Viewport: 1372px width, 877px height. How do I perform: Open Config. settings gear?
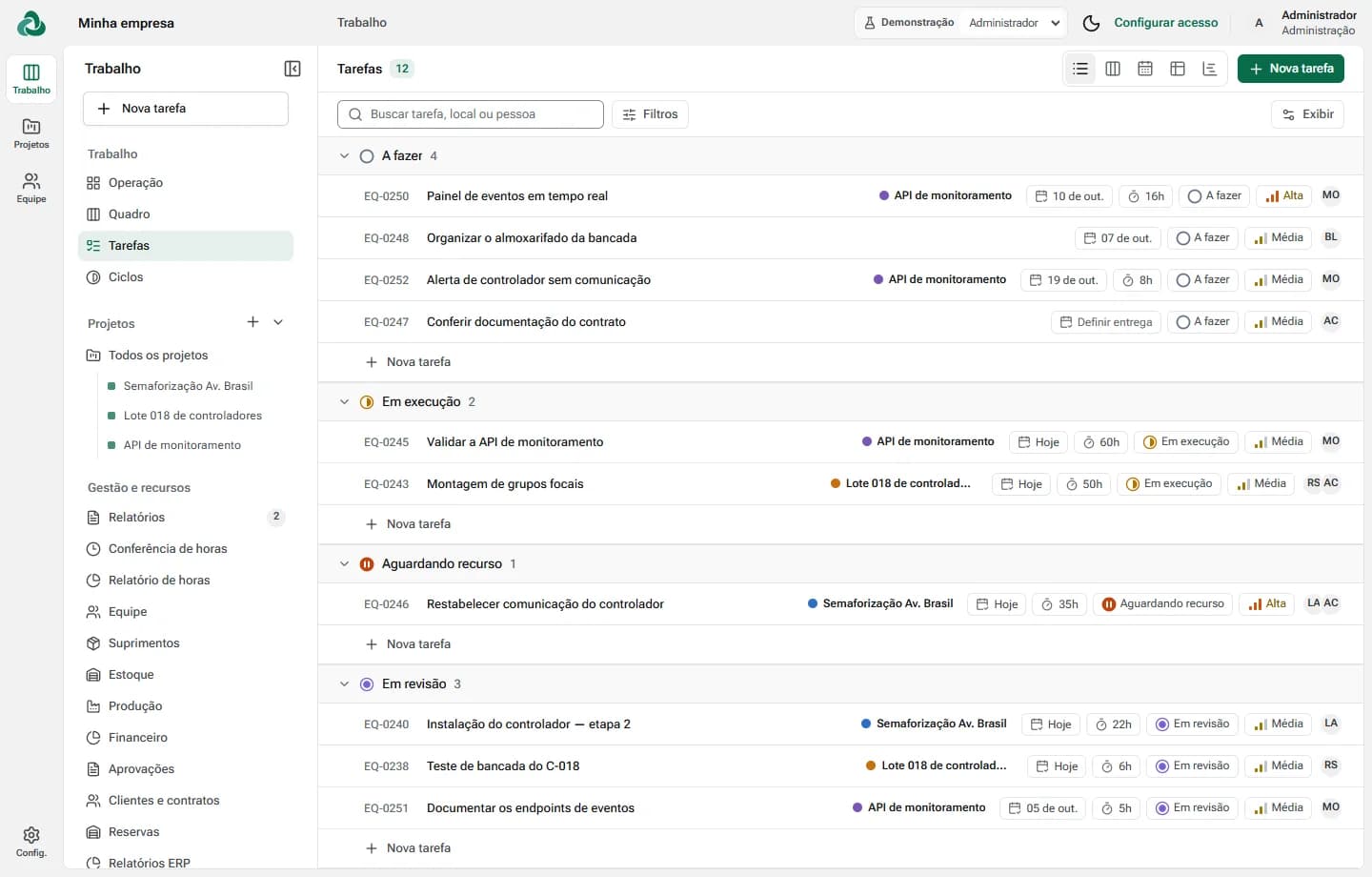(31, 842)
